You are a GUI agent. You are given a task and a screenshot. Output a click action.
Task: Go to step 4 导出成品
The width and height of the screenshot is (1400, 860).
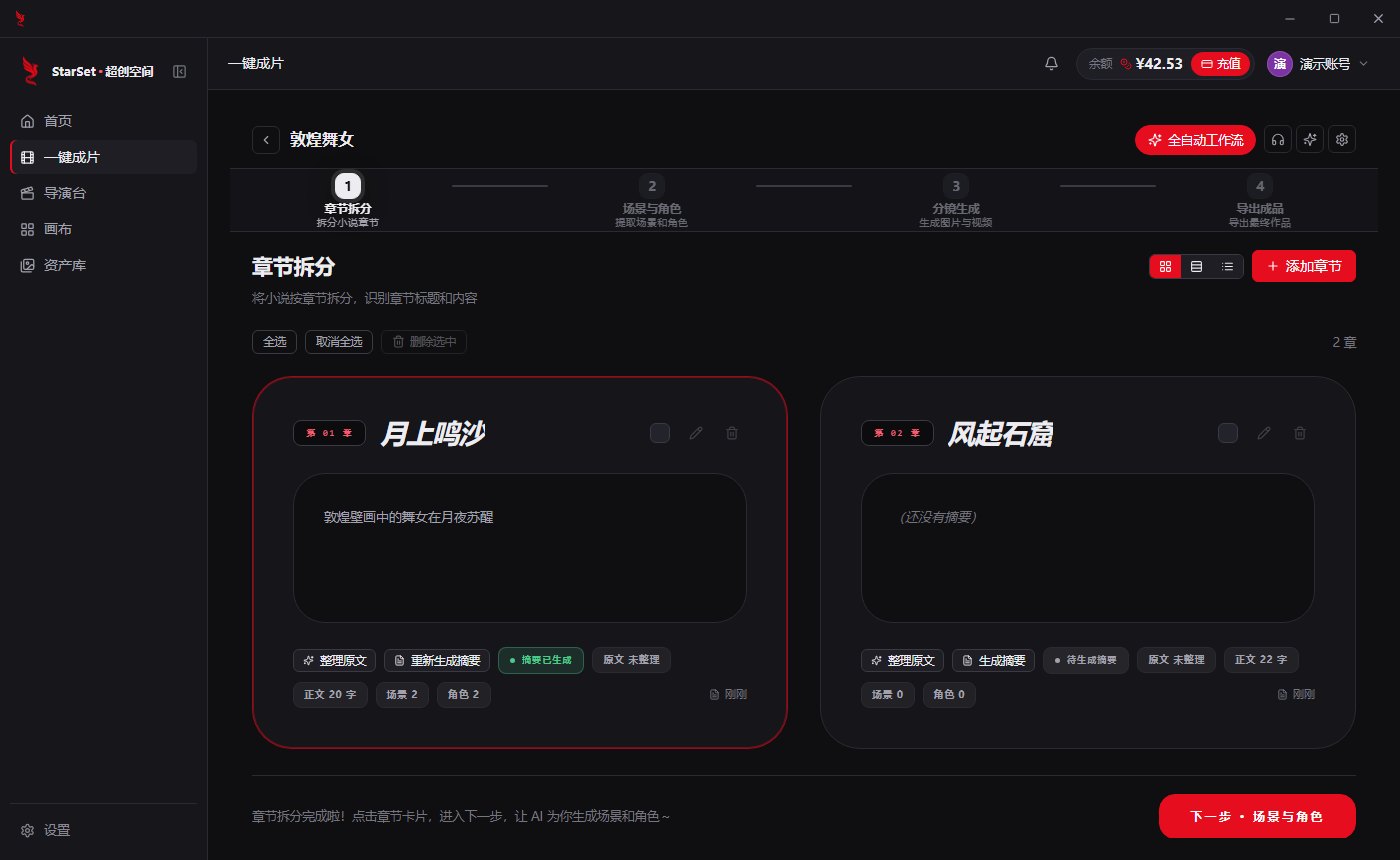pos(1259,200)
